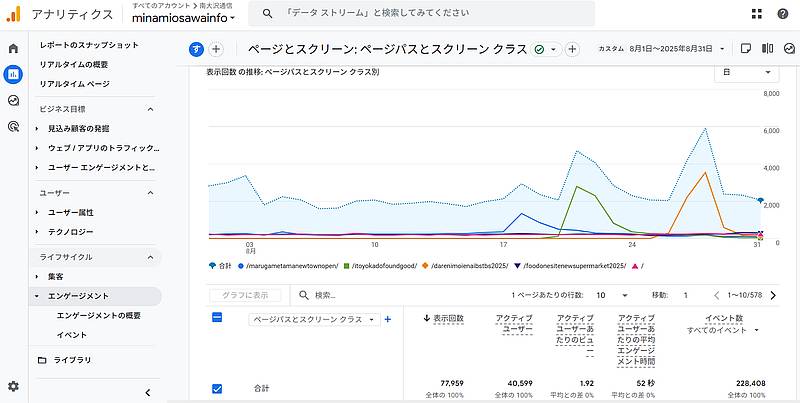The height and width of the screenshot is (403, 800).
Task: Click the annotations note icon in report toolbar
Action: coord(745,48)
